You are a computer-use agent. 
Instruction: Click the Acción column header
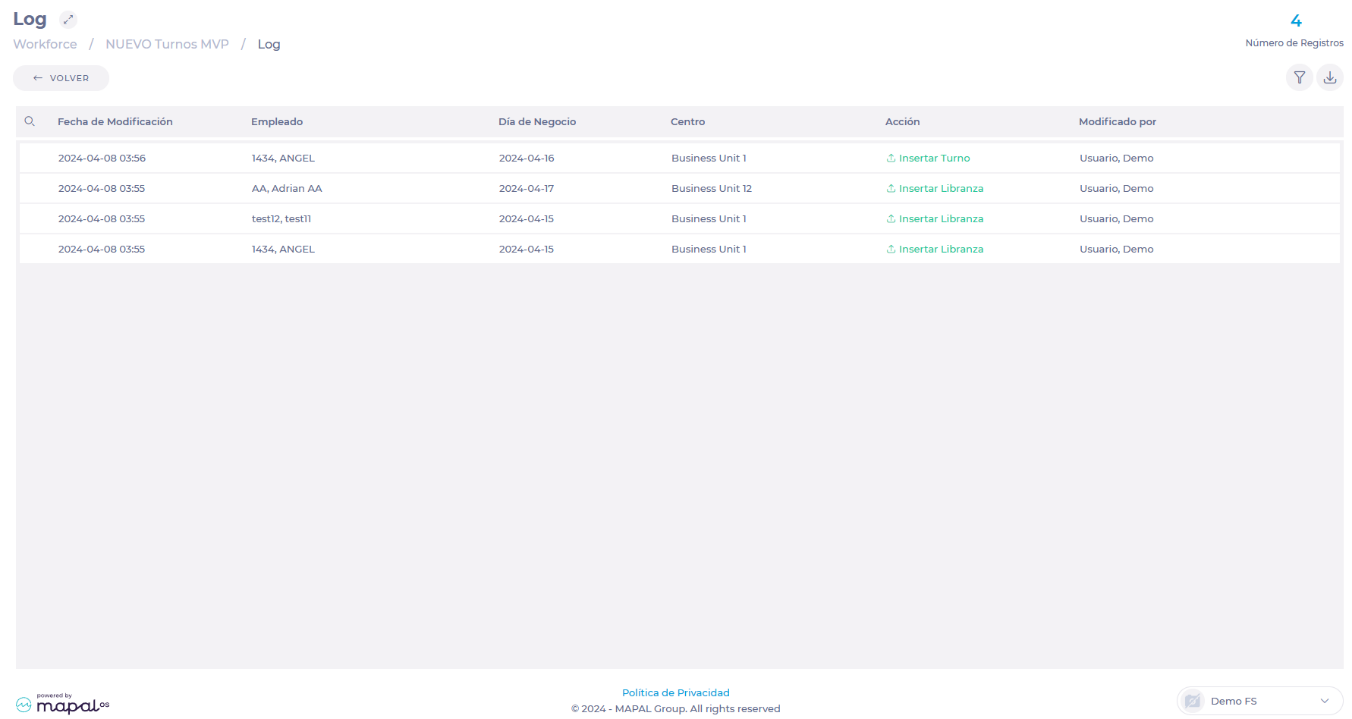(902, 122)
